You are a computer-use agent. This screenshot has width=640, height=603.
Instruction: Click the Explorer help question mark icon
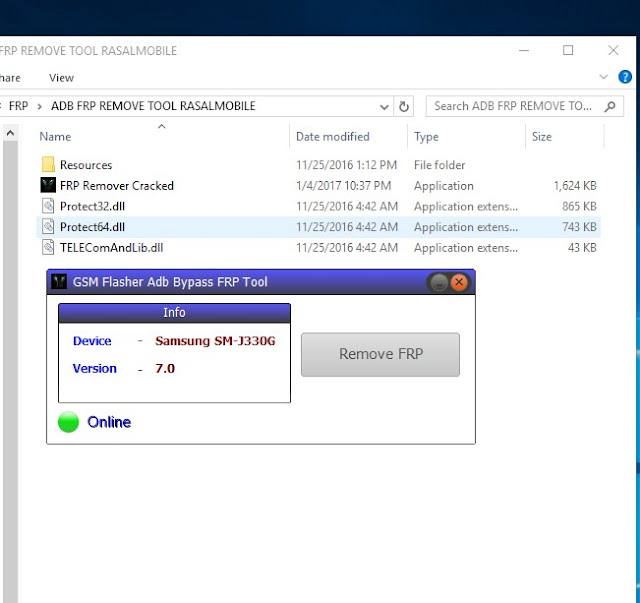(625, 77)
